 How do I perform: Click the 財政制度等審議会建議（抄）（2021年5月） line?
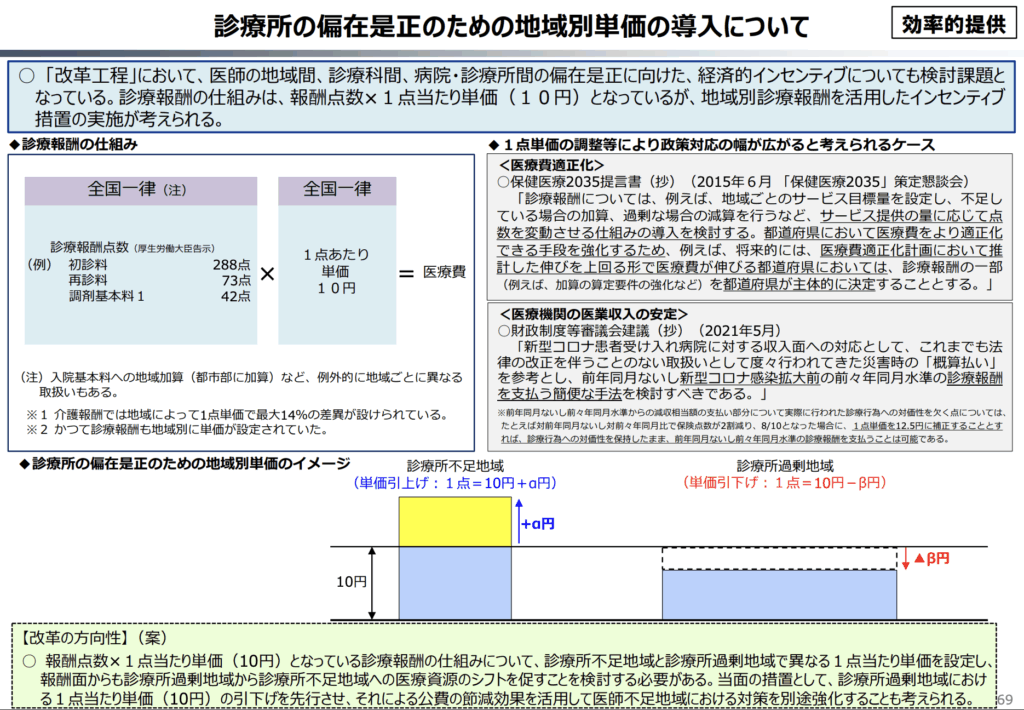pos(640,331)
